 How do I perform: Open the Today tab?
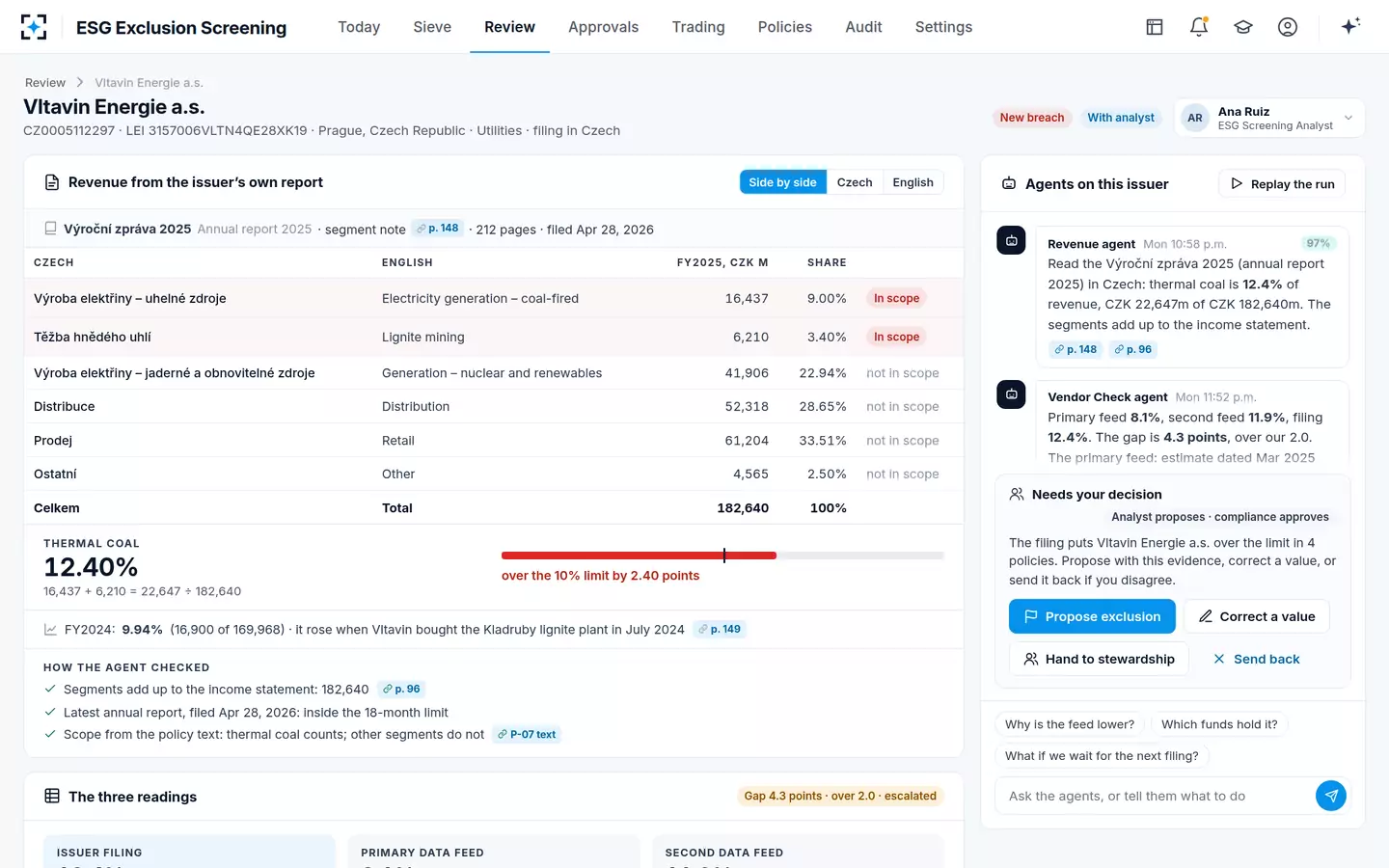coord(359,27)
